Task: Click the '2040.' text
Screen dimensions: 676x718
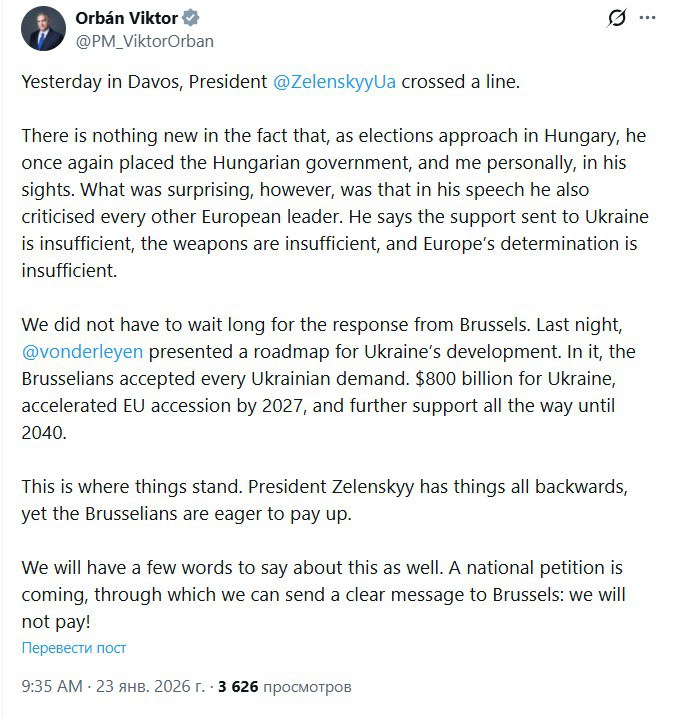Action: pyautogui.click(x=43, y=434)
